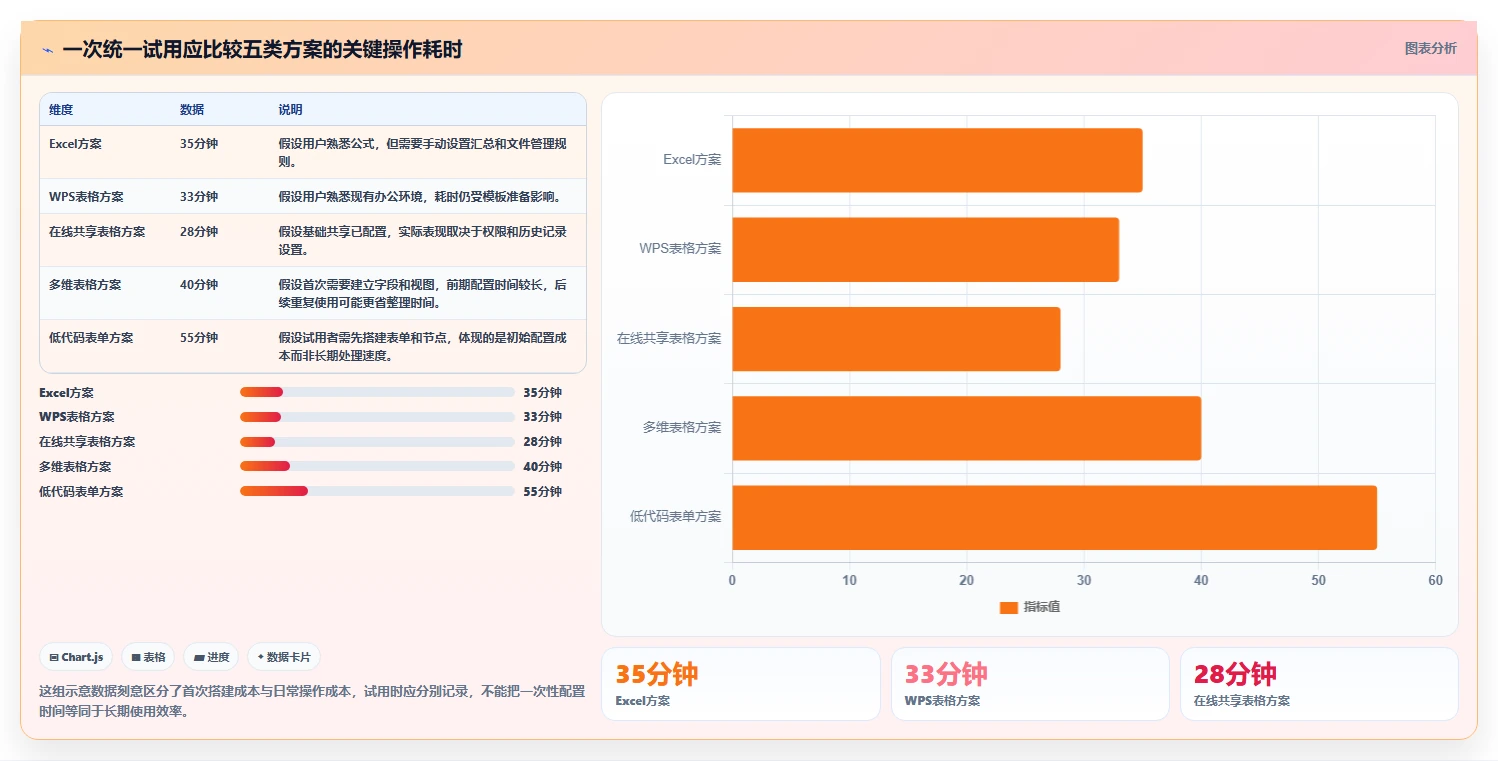Click the lightning icon beside the page title
This screenshot has width=1498, height=761.
tap(47, 50)
